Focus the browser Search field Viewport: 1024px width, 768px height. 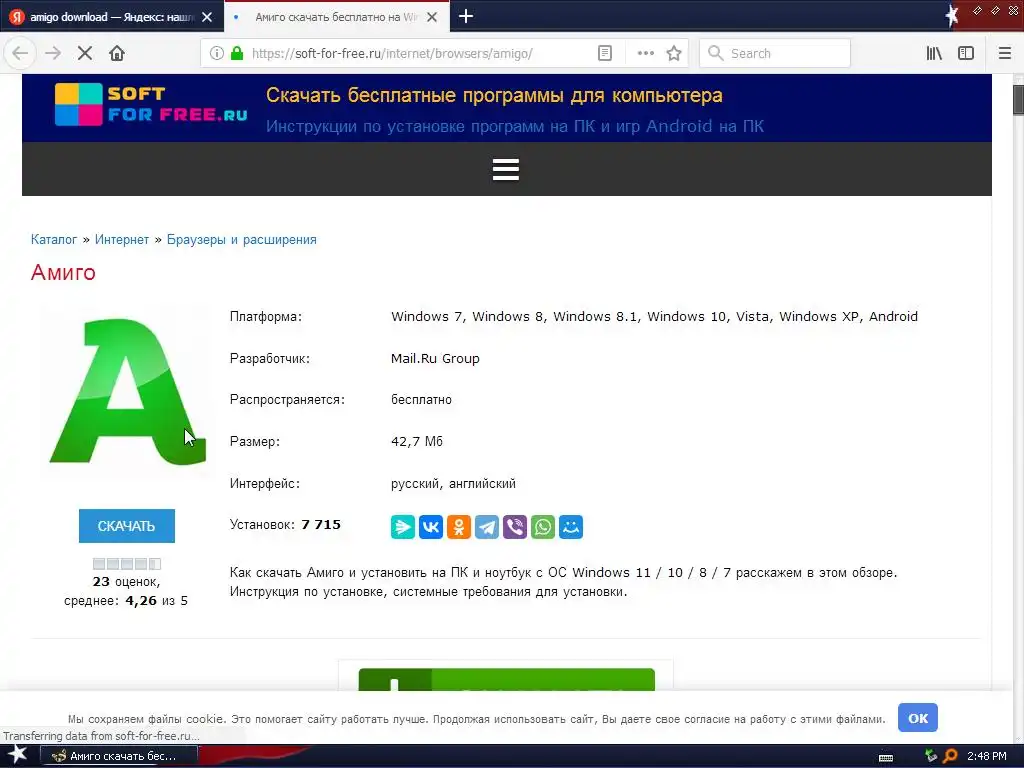(x=775, y=53)
